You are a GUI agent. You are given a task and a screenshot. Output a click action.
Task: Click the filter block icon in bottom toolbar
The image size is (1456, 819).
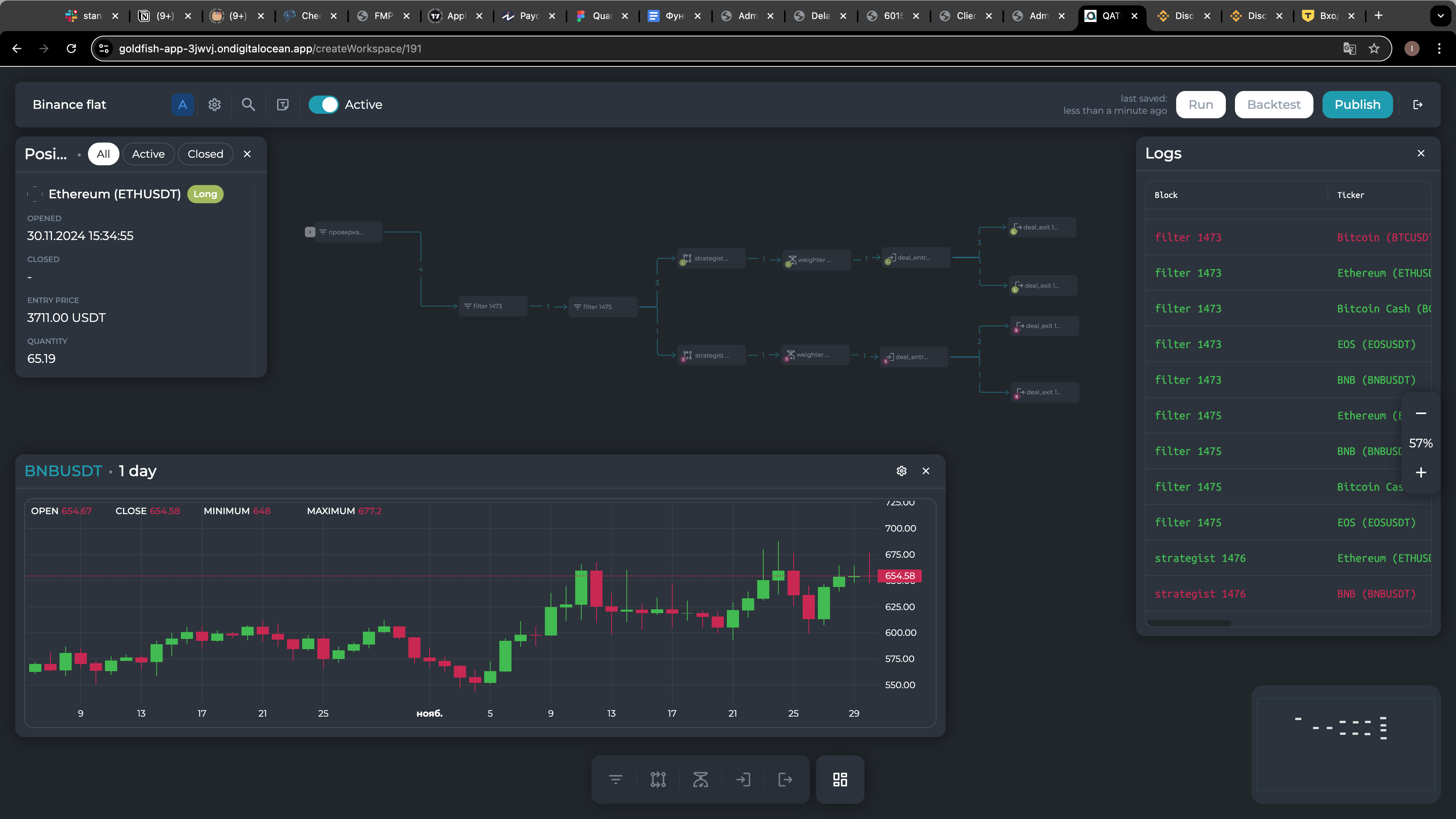click(x=615, y=780)
